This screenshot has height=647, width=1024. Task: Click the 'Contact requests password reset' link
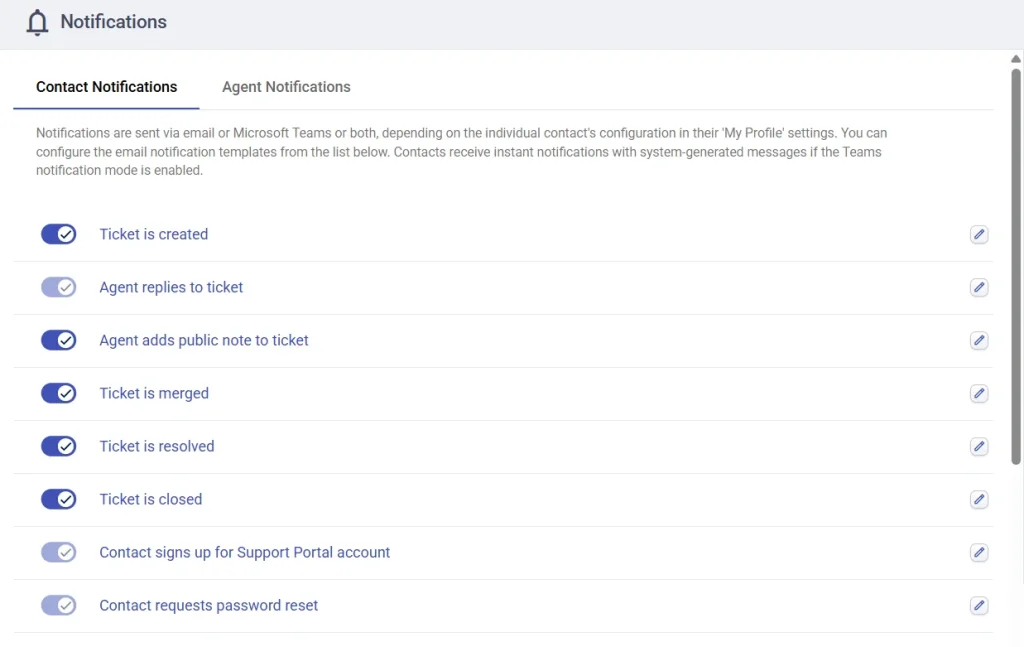pos(208,605)
